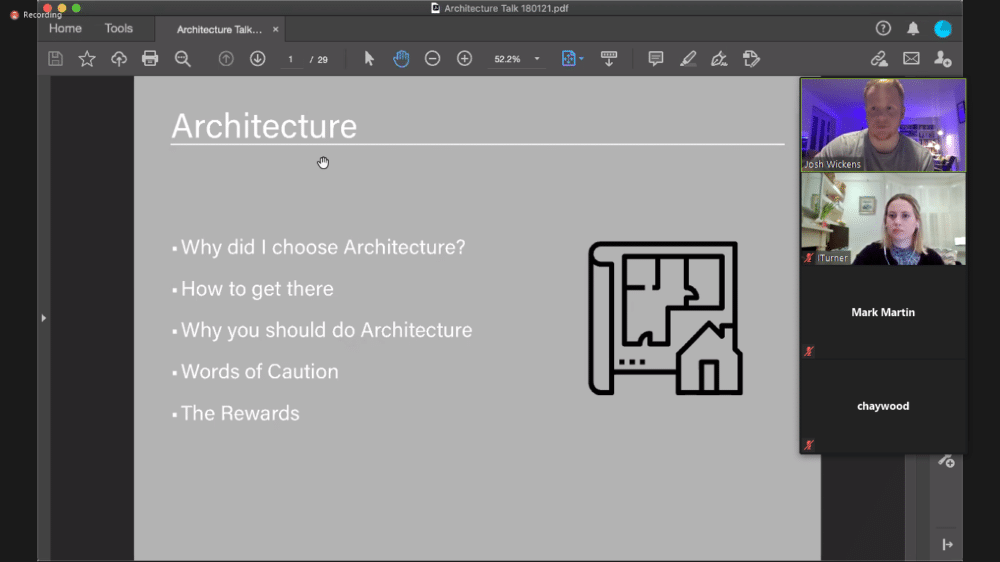
Task: Close the Architecture Talk document tab
Action: (x=276, y=29)
